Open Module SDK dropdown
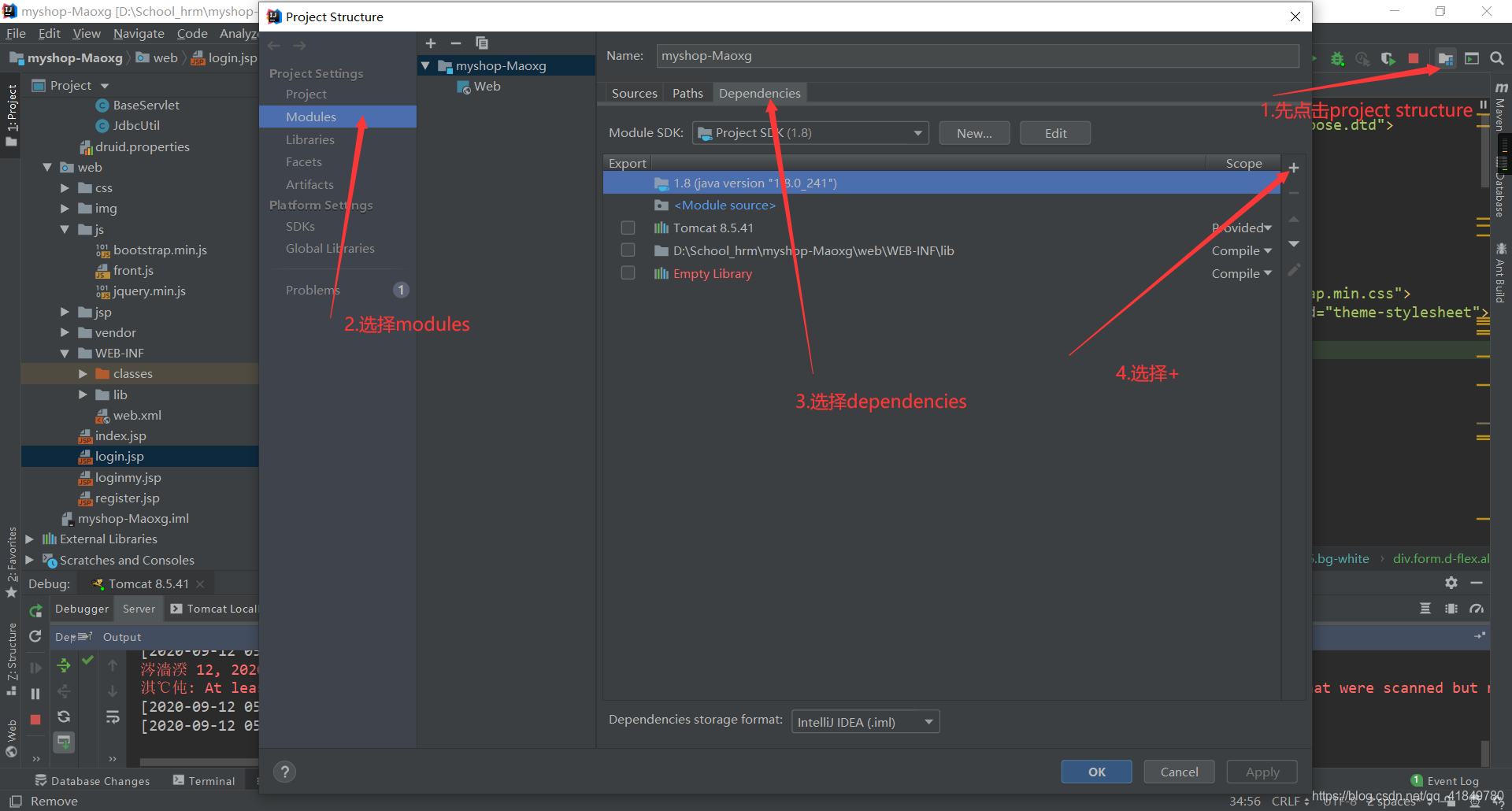1512x811 pixels. (810, 133)
